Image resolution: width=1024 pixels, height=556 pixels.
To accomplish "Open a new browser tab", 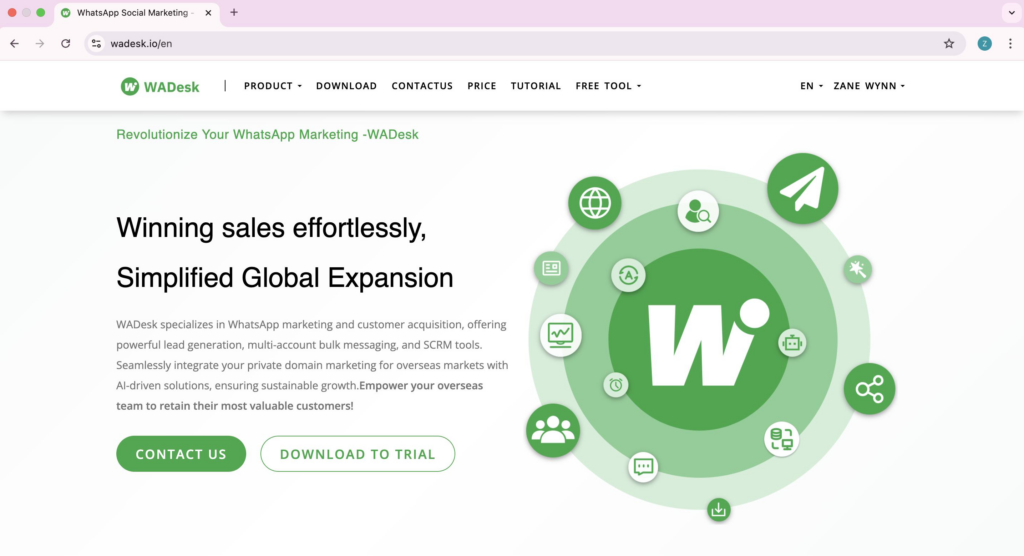I will (x=234, y=12).
